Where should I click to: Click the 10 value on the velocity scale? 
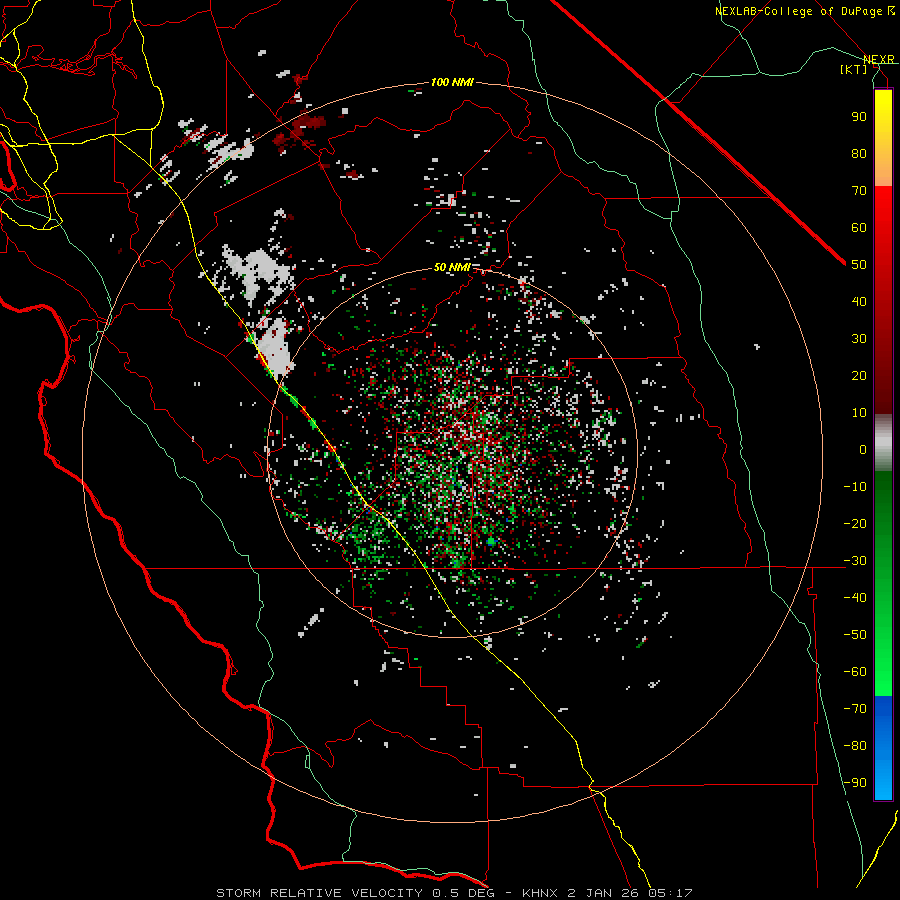859,413
